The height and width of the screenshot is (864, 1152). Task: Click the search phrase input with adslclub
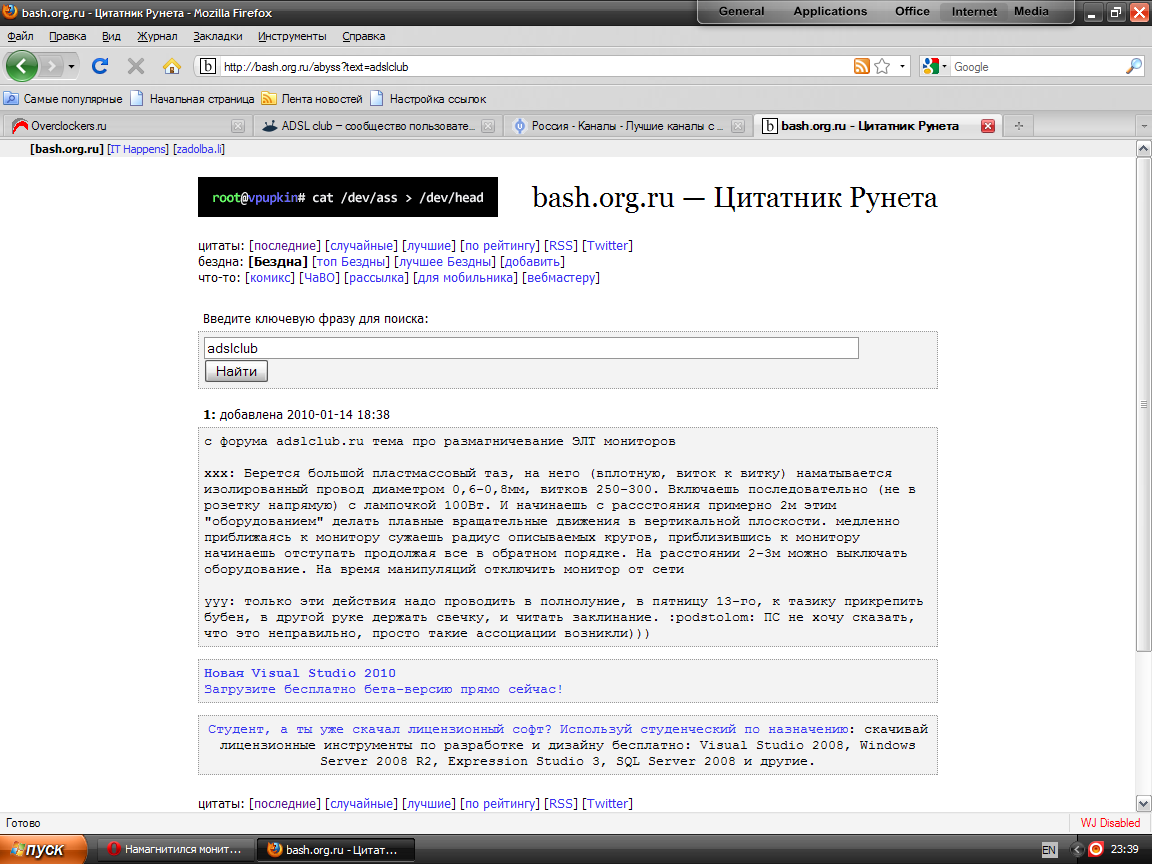(x=531, y=348)
